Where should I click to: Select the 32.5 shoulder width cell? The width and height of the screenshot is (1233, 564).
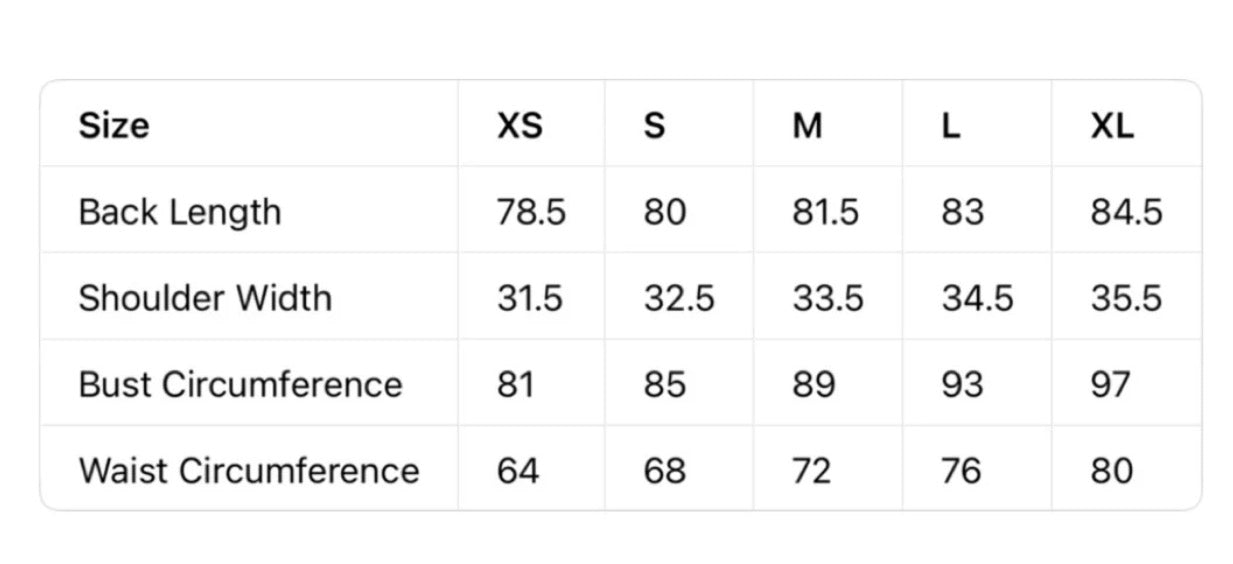tap(679, 298)
